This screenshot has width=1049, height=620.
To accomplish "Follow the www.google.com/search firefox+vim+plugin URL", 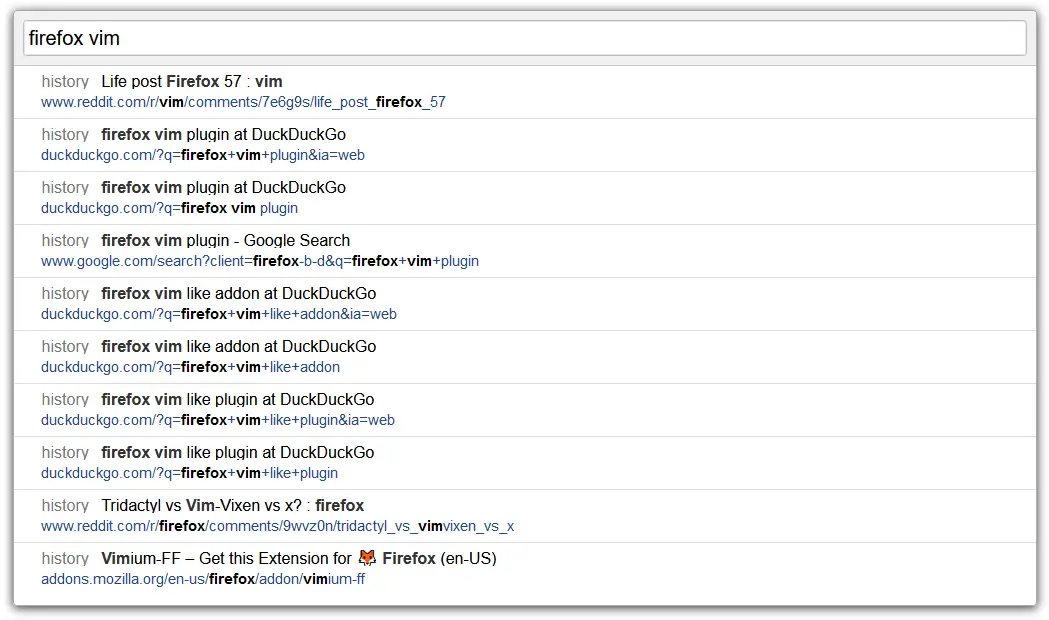I will point(260,261).
